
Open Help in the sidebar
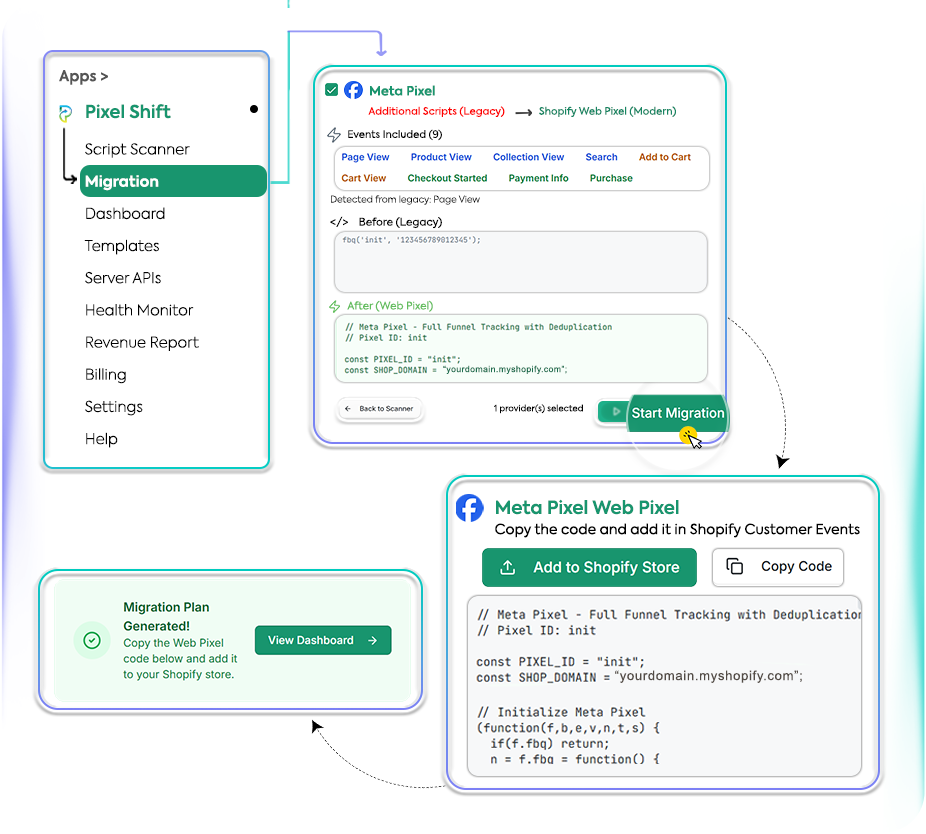[101, 439]
